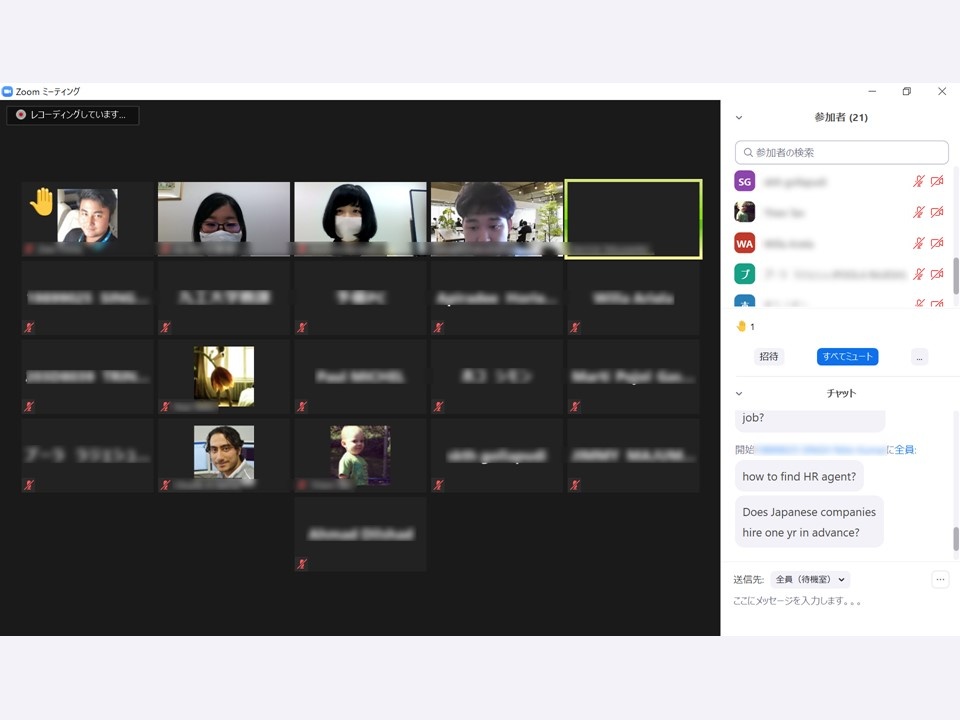
Task: Click muted mic icon beside child photo avatar row
Action: click(x=918, y=212)
